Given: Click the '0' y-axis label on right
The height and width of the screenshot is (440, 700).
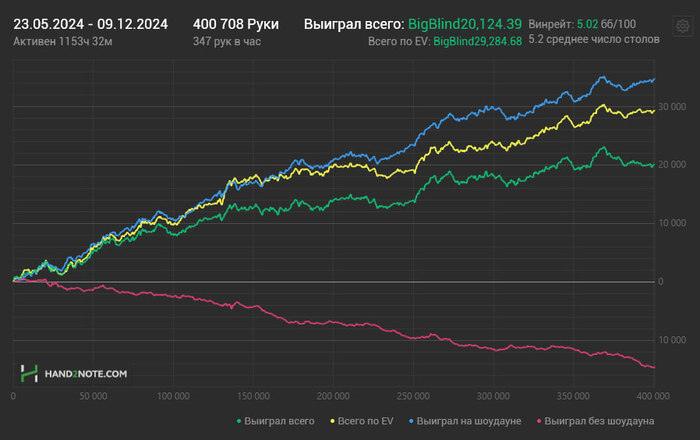Looking at the screenshot, I should point(661,282).
